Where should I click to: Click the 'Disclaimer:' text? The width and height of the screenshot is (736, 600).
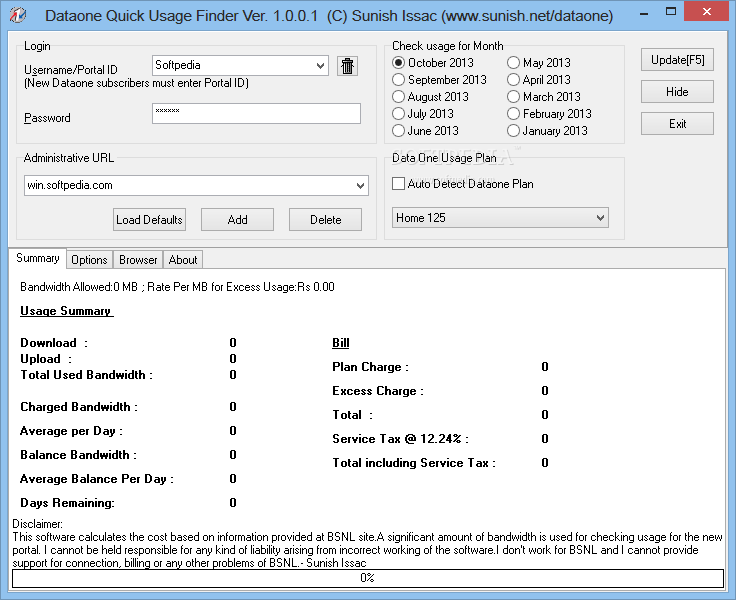pos(37,524)
